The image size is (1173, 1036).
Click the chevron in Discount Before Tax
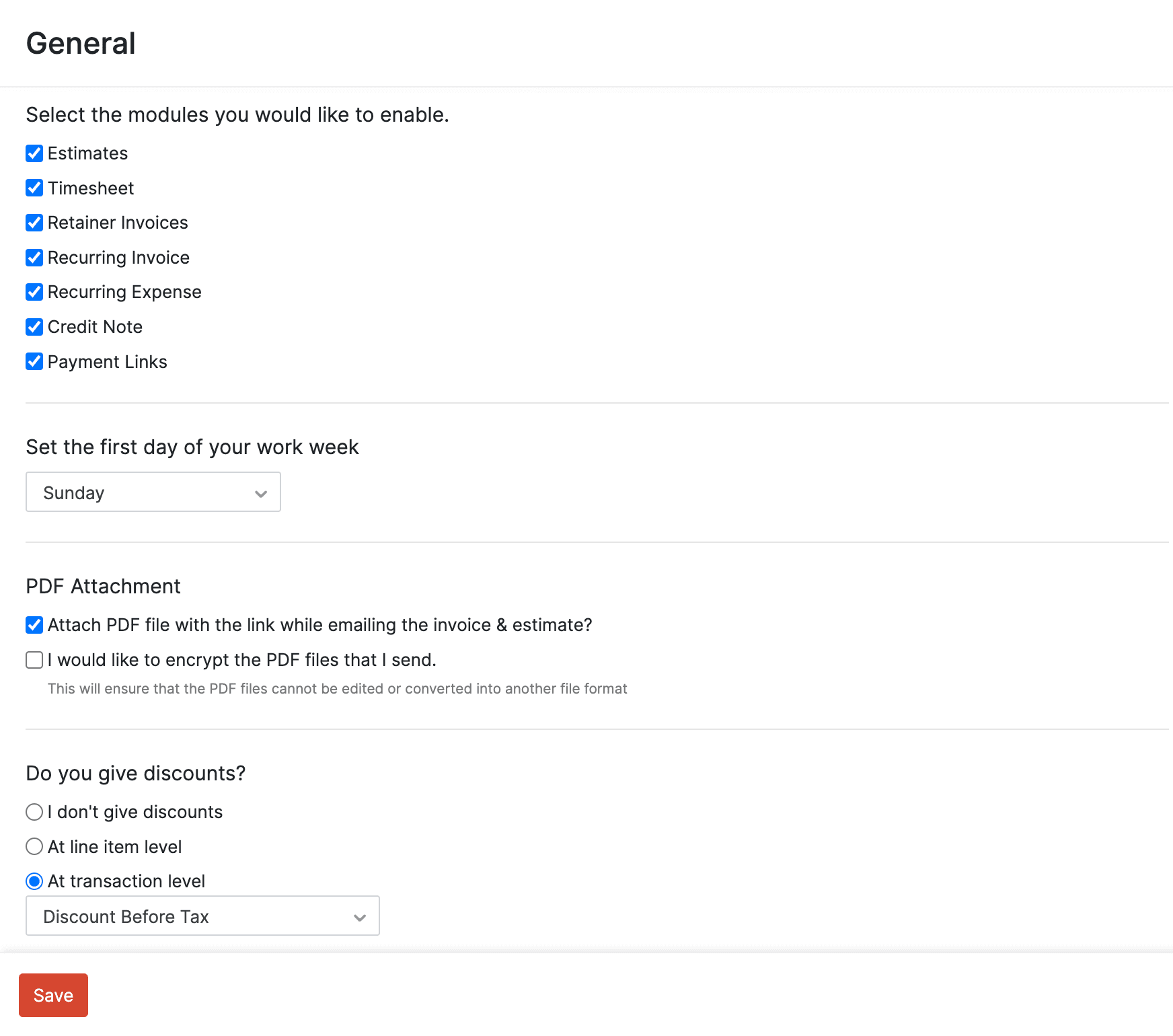point(360,918)
